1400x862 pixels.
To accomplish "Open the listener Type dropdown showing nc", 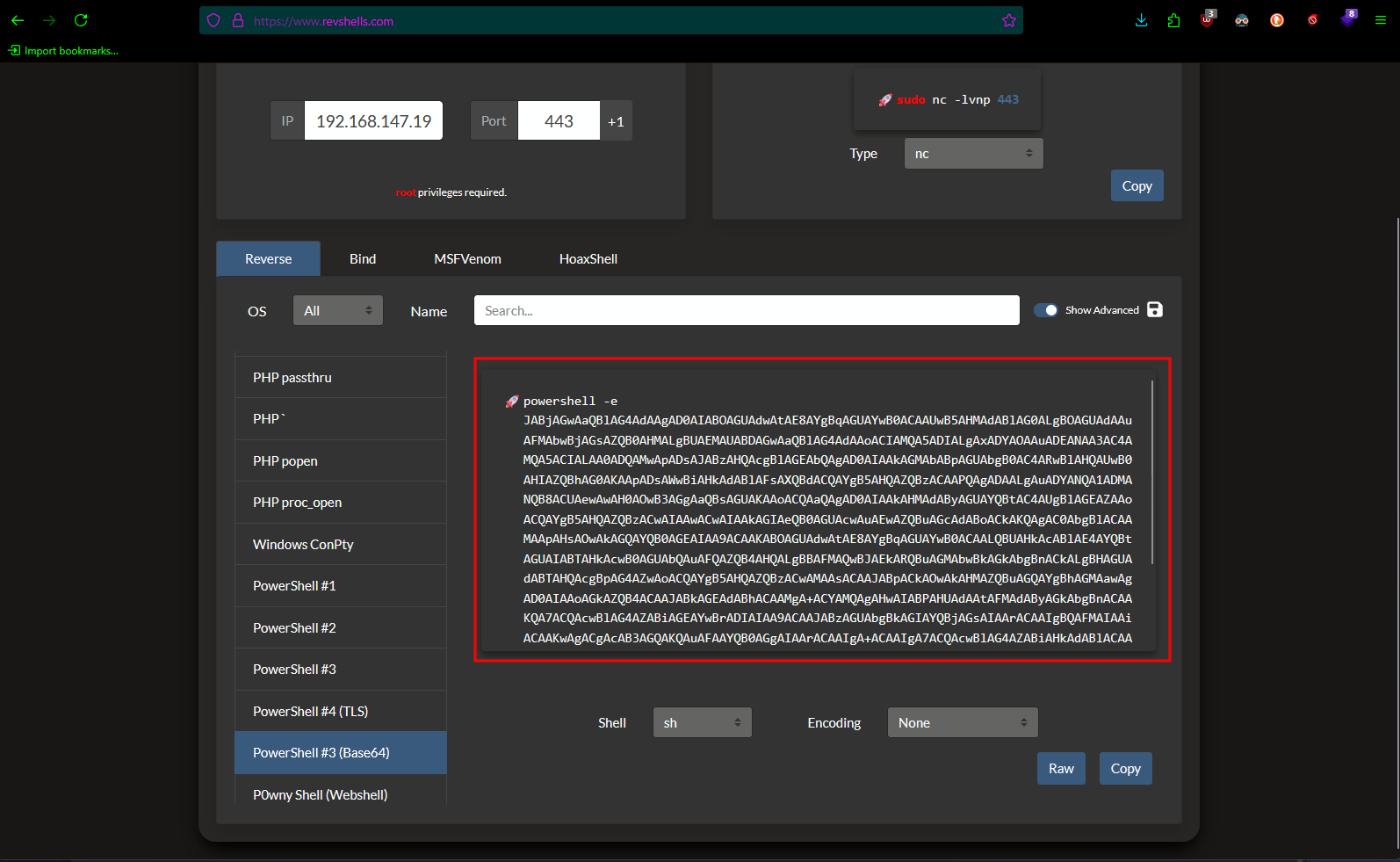I will pos(974,154).
